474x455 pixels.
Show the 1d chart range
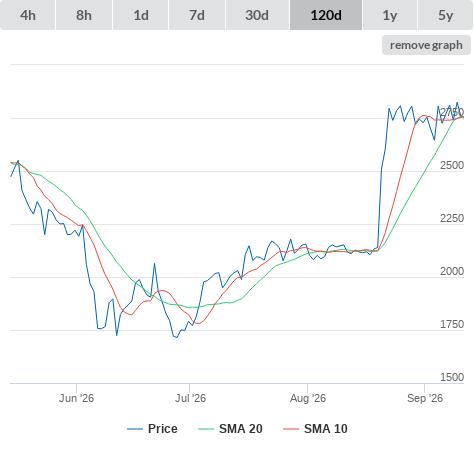[141, 15]
